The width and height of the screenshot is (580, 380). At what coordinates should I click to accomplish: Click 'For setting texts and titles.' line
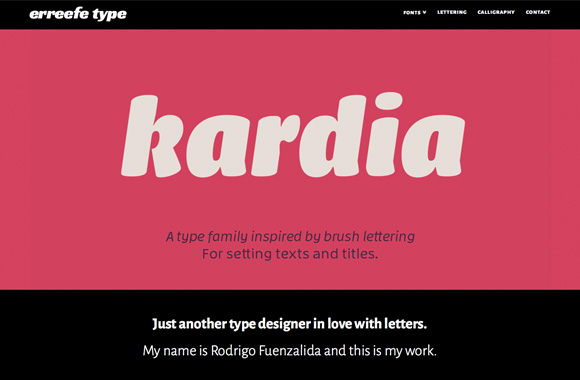click(290, 254)
